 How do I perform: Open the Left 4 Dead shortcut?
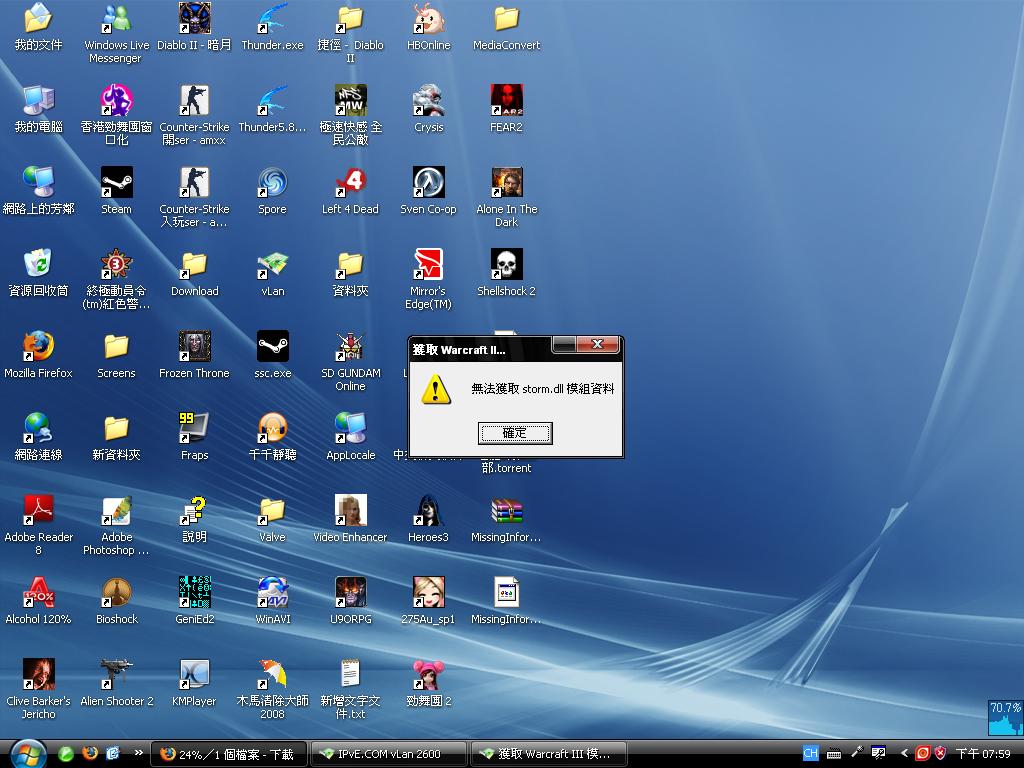coord(350,184)
